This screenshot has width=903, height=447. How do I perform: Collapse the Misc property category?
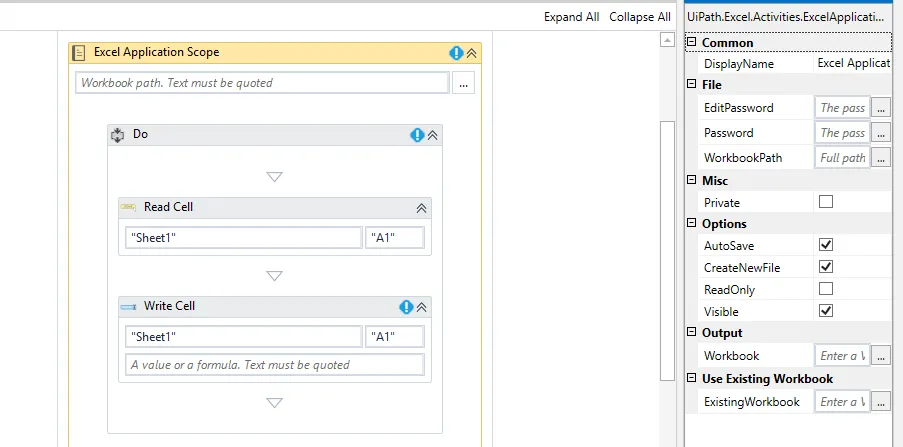pos(692,180)
